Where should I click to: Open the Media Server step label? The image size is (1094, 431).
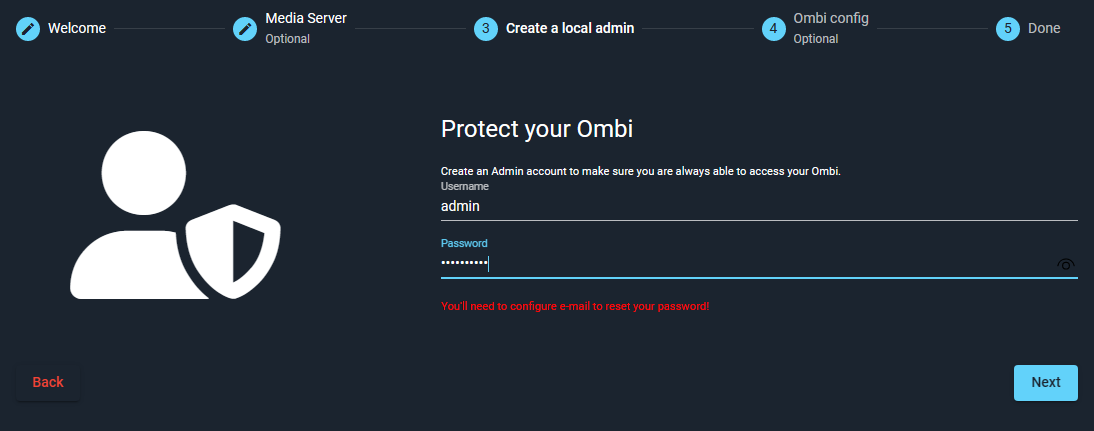[x=306, y=19]
